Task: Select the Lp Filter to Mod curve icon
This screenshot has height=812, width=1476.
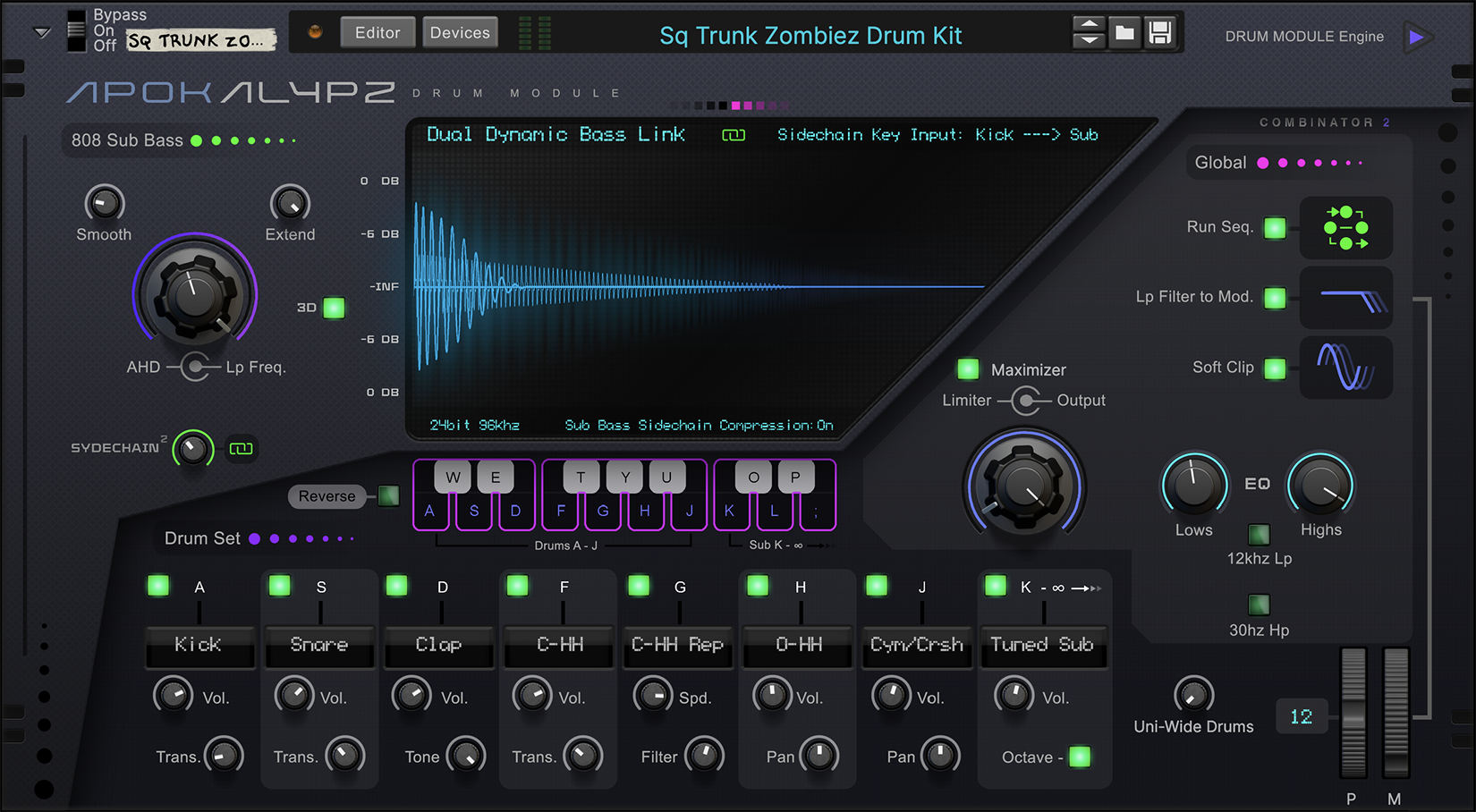Action: tap(1345, 298)
